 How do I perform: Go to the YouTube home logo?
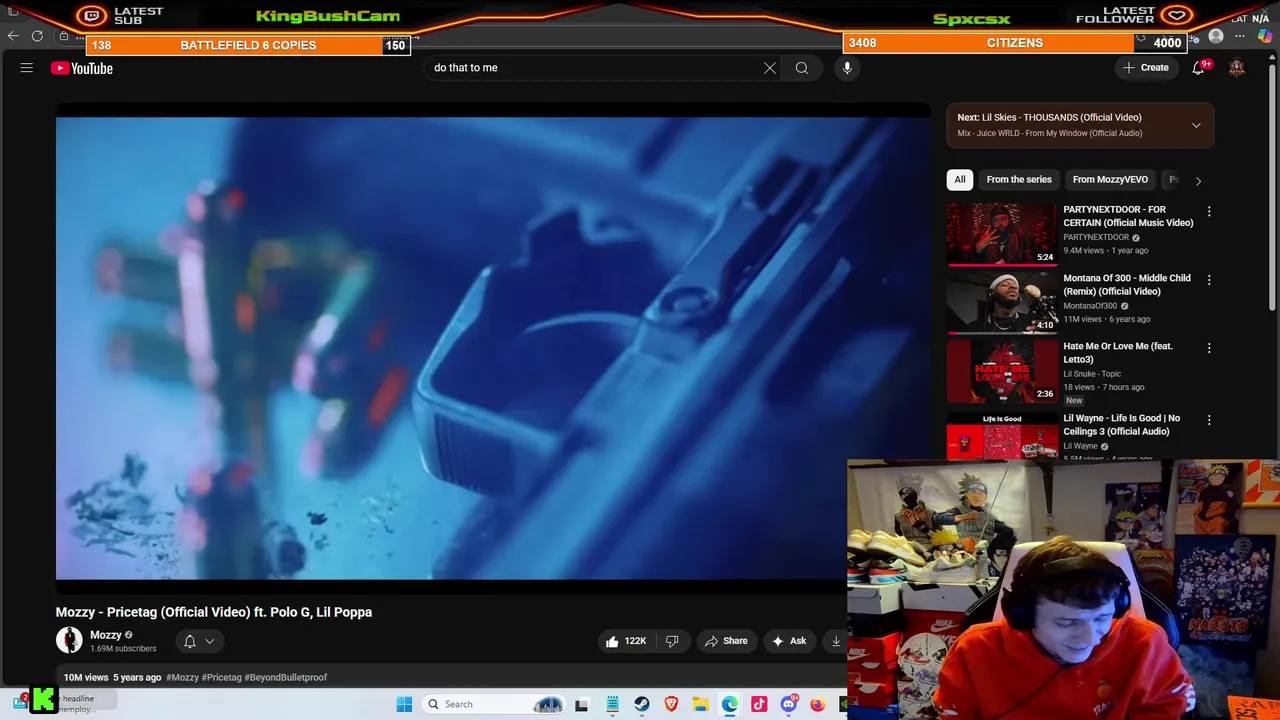[x=82, y=68]
